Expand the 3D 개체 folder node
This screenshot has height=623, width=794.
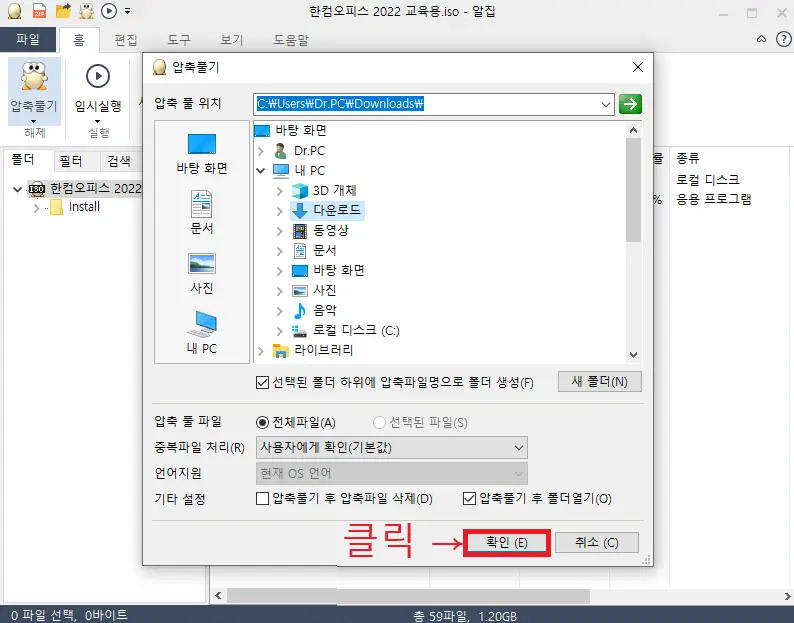[279, 191]
